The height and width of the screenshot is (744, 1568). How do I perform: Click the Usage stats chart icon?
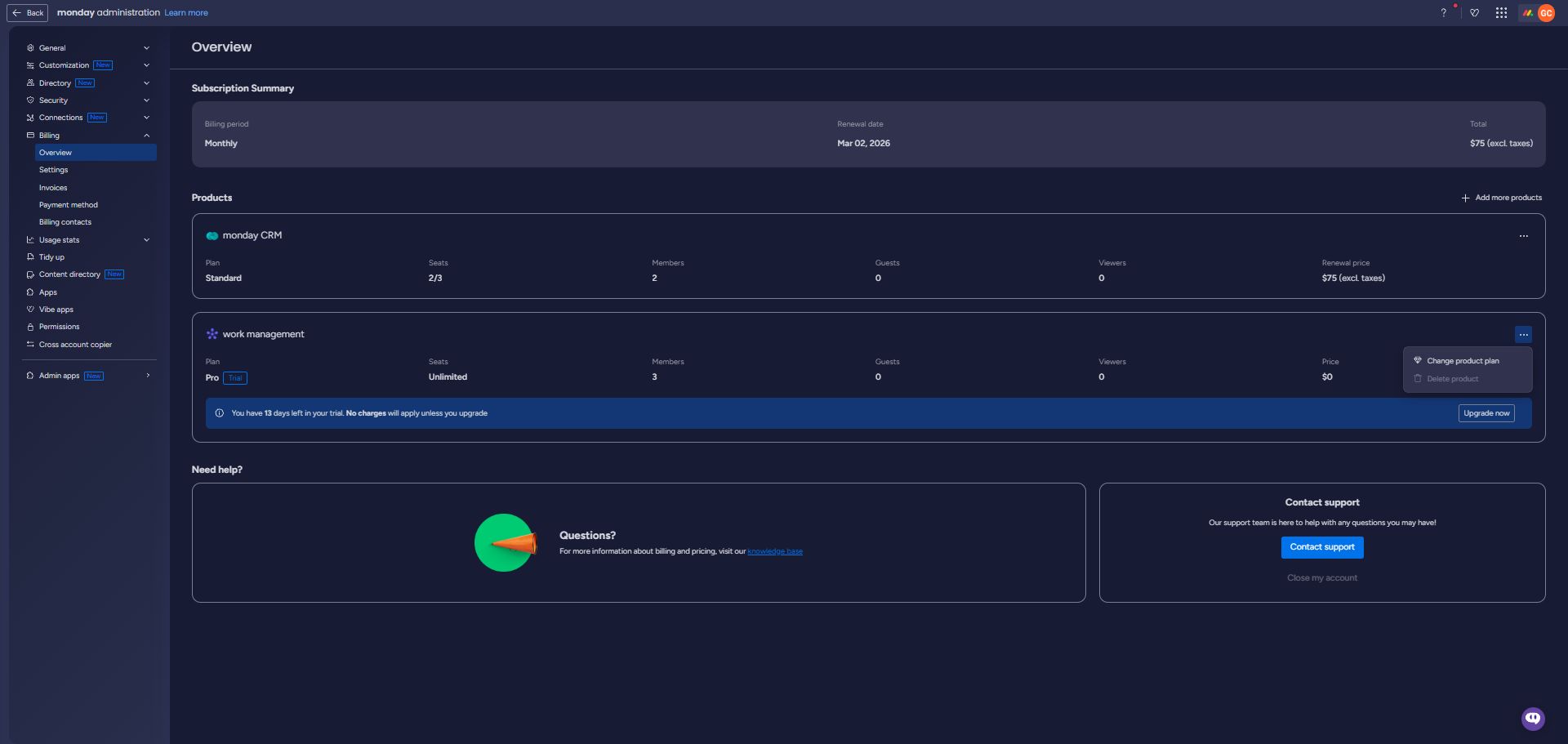(30, 240)
